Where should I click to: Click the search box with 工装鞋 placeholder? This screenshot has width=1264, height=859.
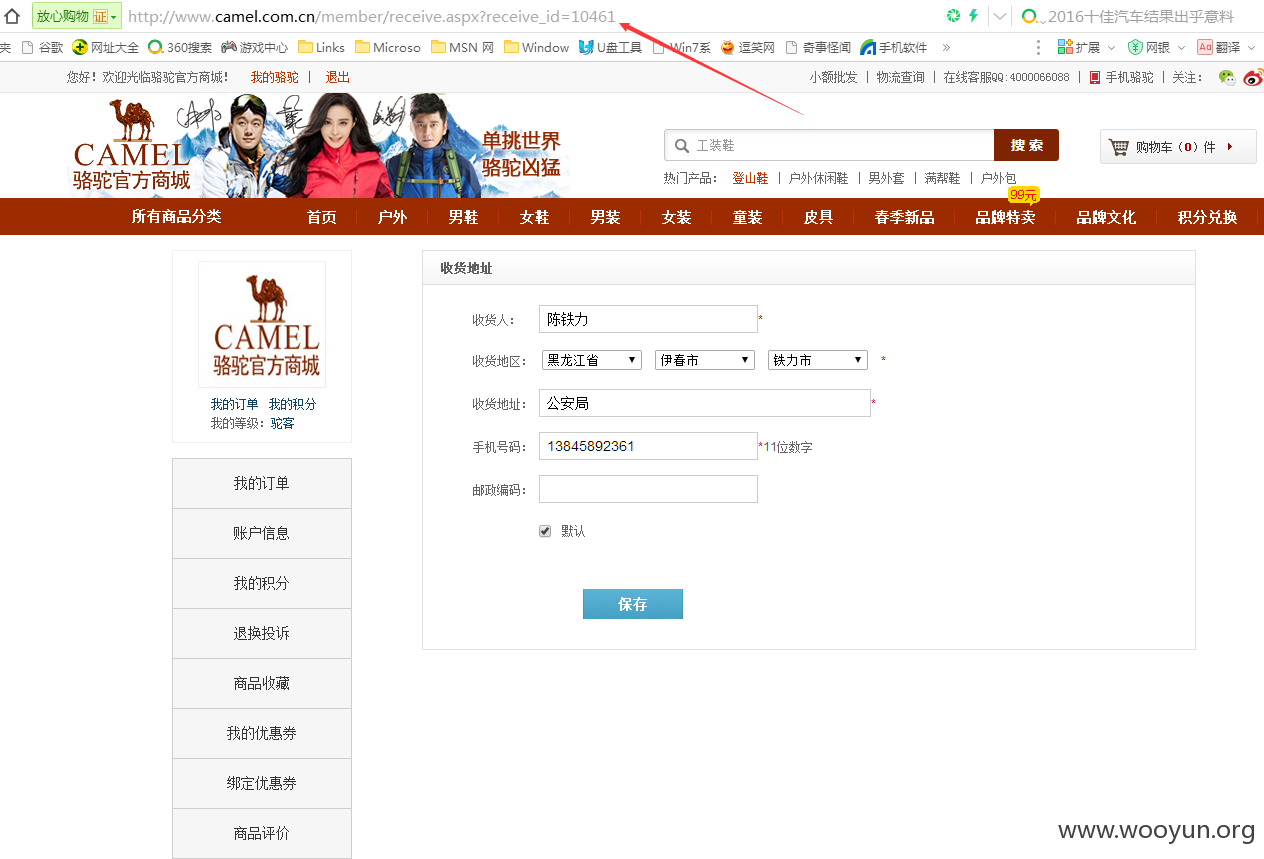(x=829, y=145)
